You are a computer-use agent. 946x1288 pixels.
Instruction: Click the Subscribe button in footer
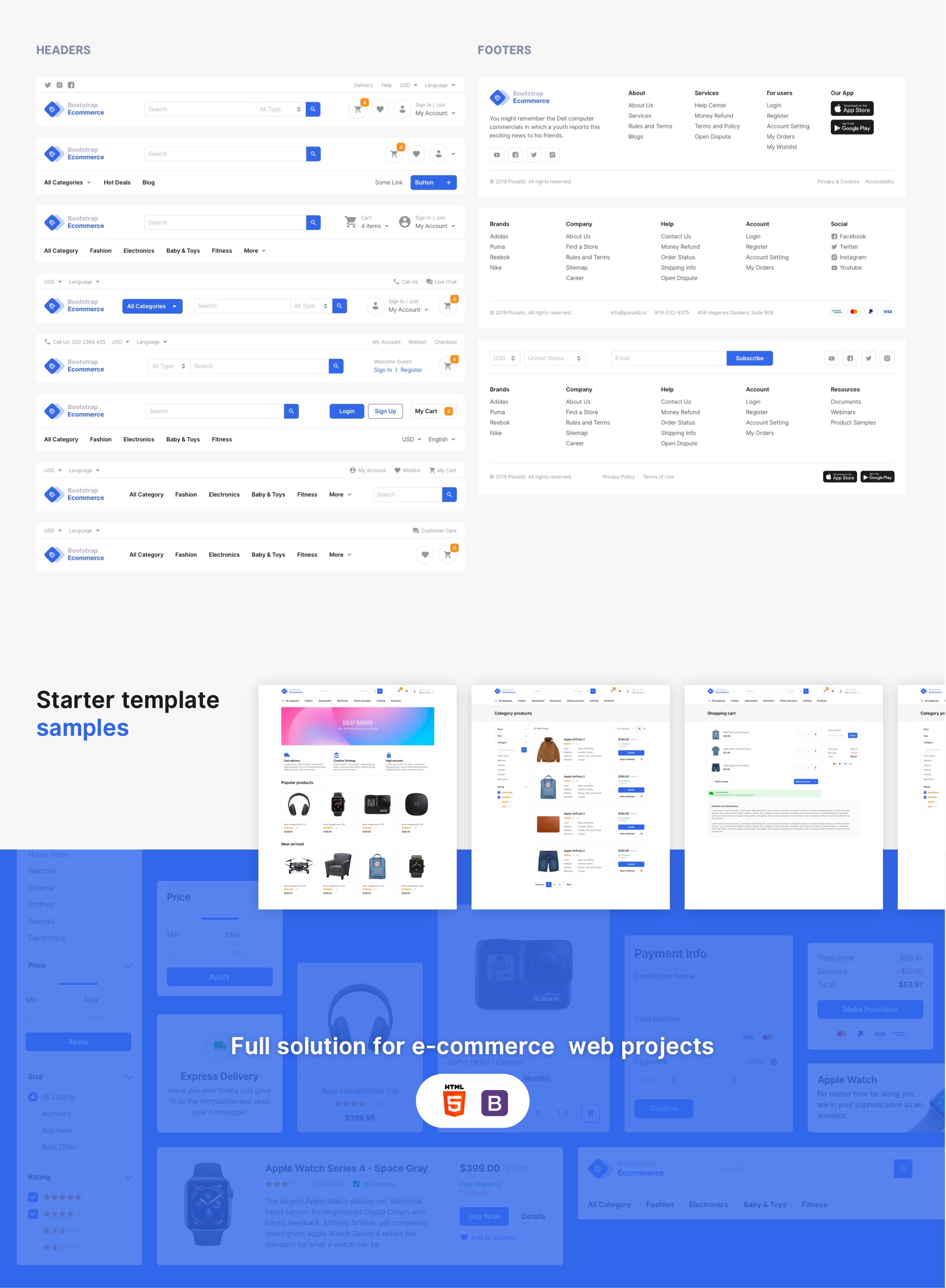750,358
